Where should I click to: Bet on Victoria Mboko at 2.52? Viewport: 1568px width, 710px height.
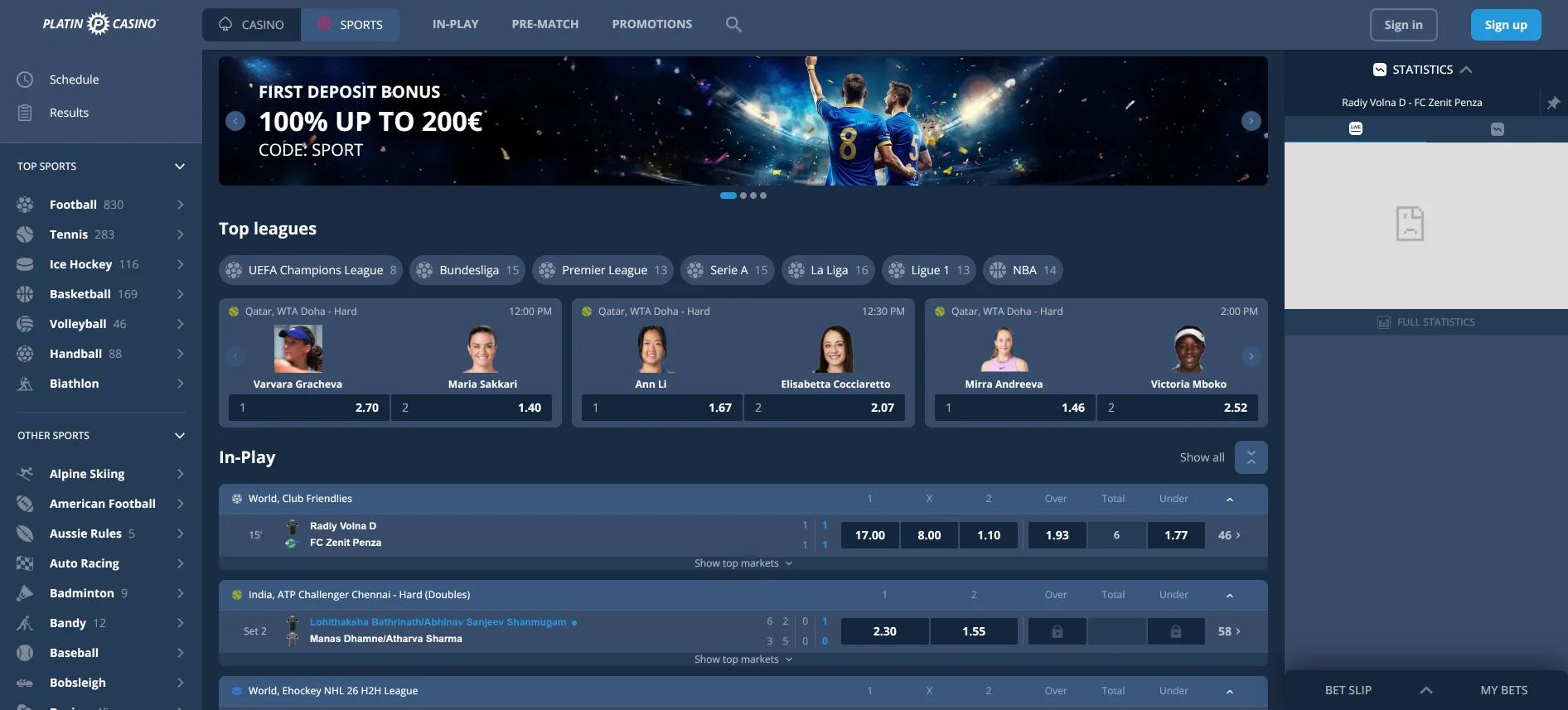[1178, 408]
